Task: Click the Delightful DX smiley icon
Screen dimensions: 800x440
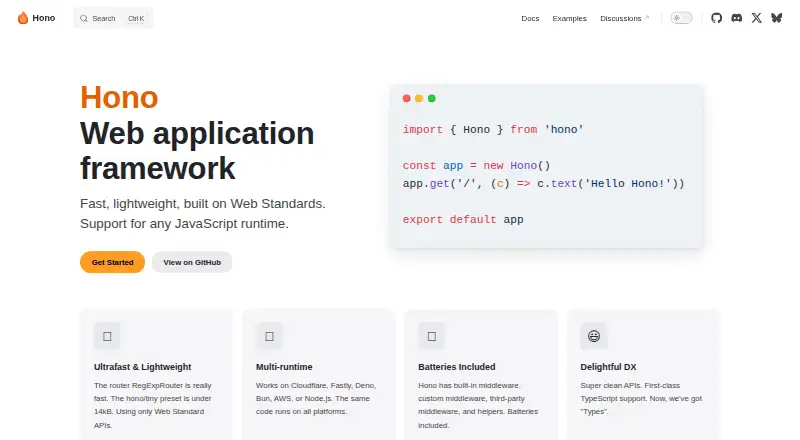Action: pos(594,336)
